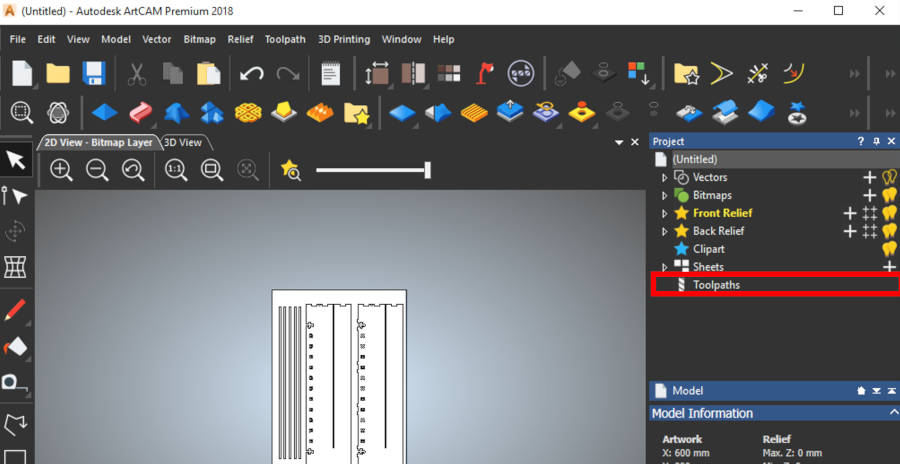Image resolution: width=900 pixels, height=464 pixels.
Task: Click the Paste clipboard icon
Action: pyautogui.click(x=208, y=74)
